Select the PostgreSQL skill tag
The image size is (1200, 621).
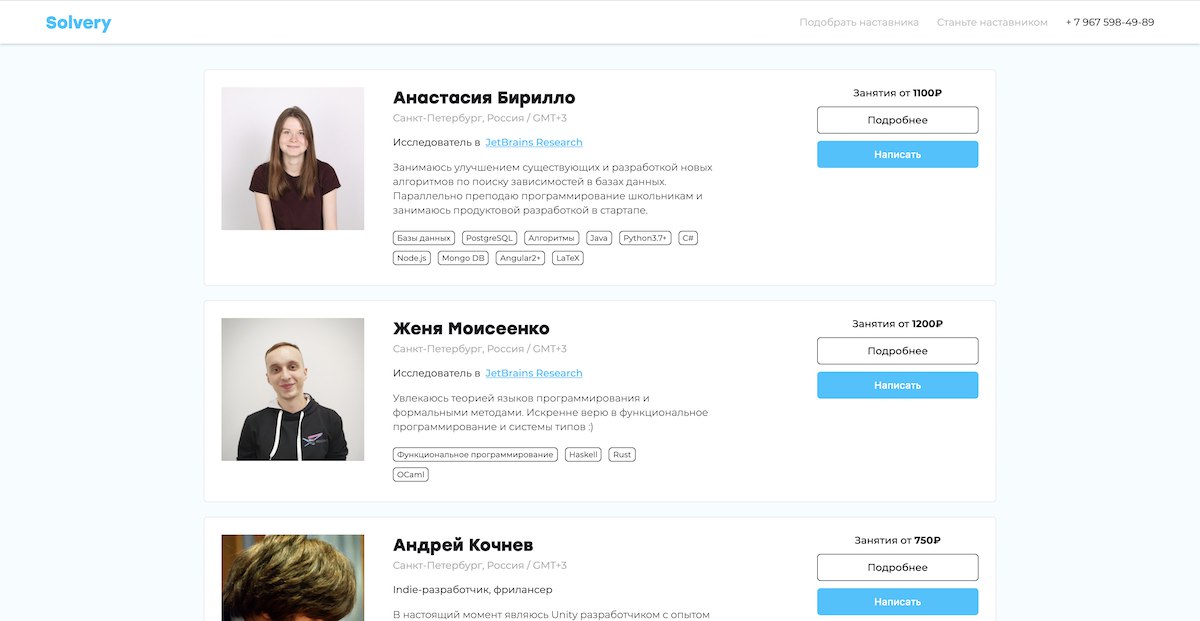click(x=489, y=238)
